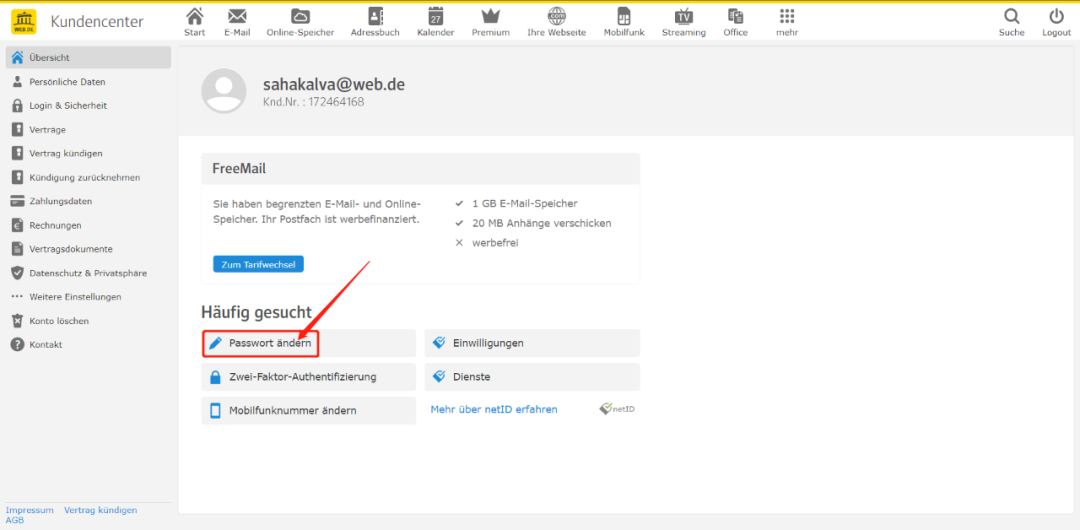Open Zwei-Faktor-Authentifizierung tile
The image size is (1080, 530).
click(x=309, y=377)
